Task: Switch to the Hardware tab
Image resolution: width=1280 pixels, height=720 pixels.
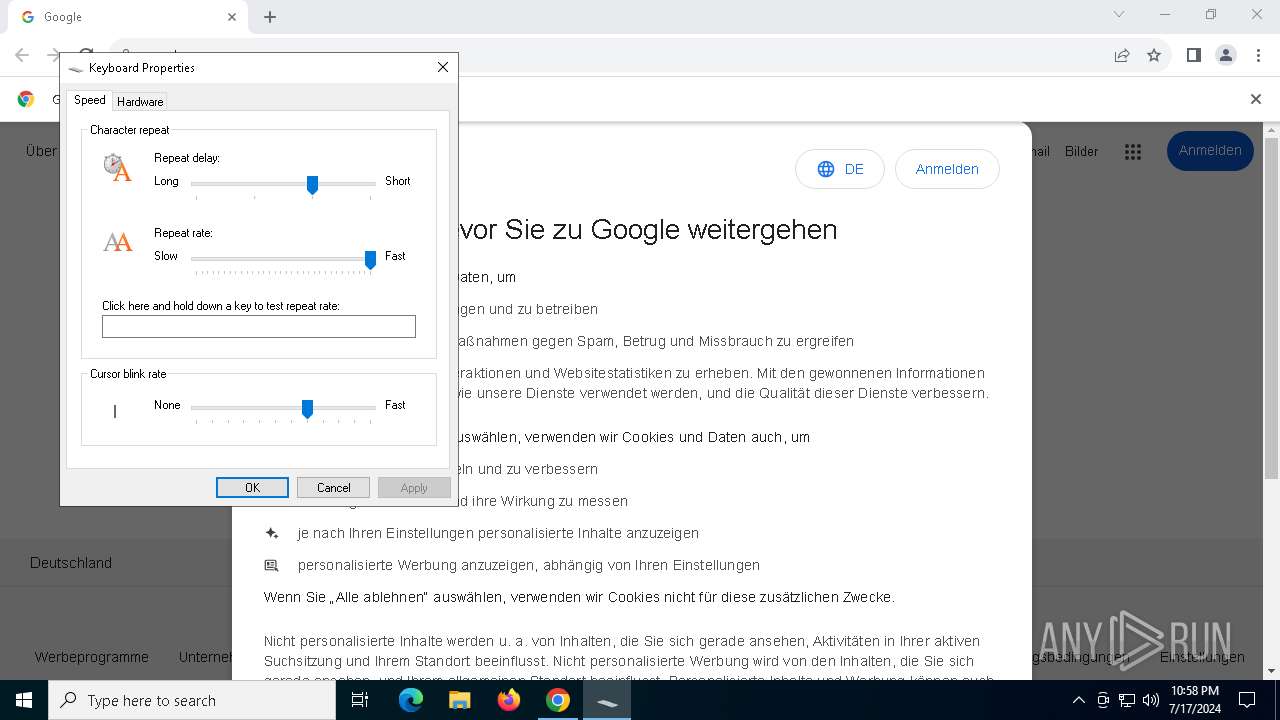Action: tap(140, 101)
